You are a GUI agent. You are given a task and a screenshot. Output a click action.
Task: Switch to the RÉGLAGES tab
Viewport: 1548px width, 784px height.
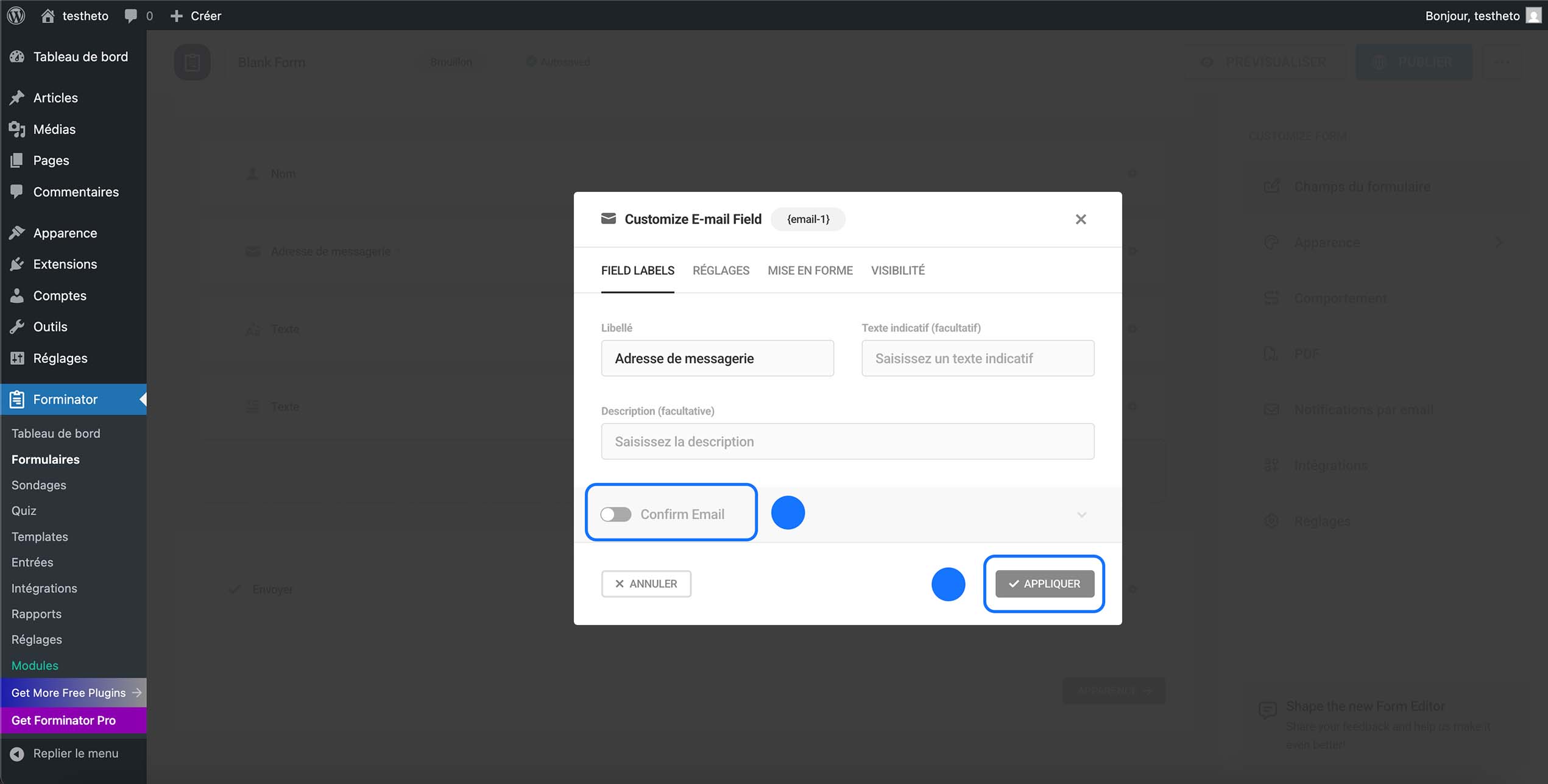click(721, 270)
